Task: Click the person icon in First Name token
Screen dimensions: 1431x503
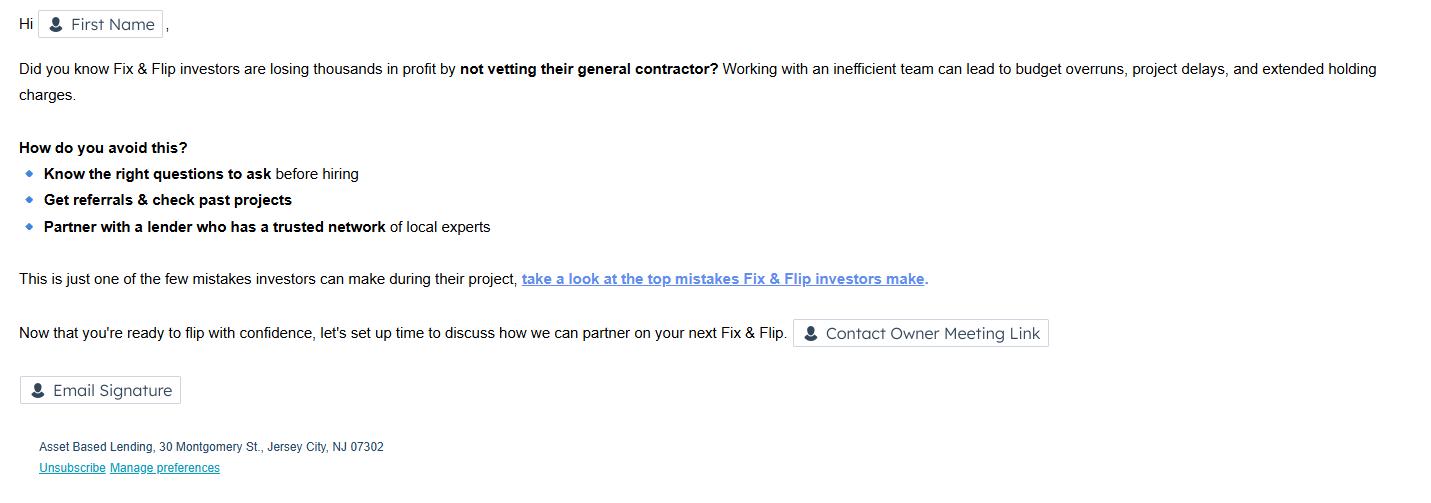Action: click(x=56, y=25)
